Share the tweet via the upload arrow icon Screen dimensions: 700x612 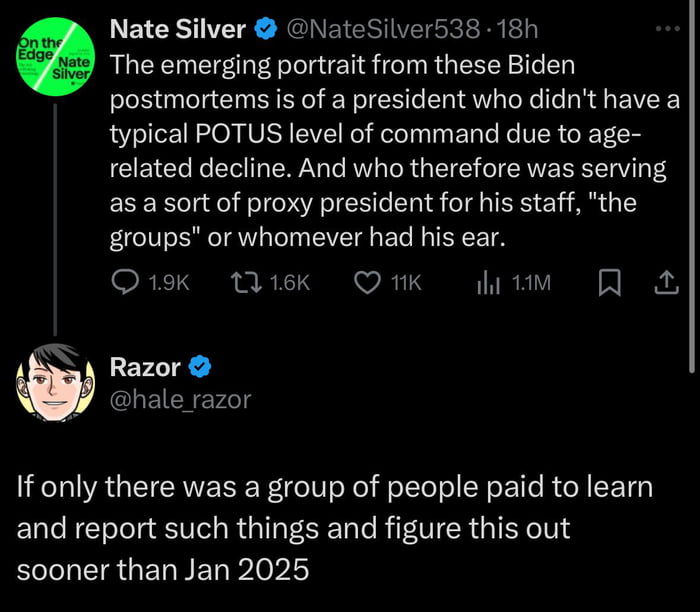[665, 284]
